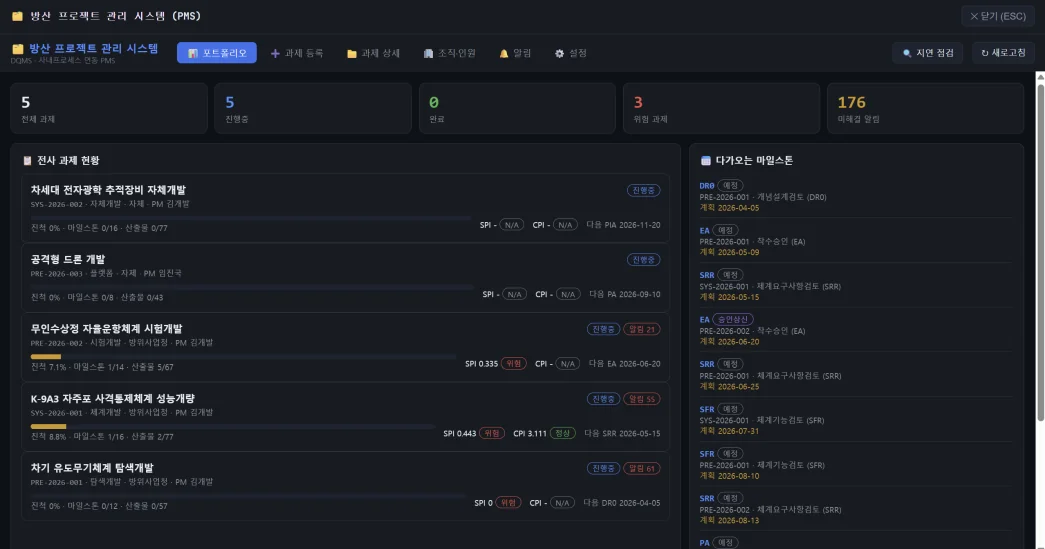Select the SRR milestone planned 2026-08-13
This screenshot has height=549, width=1045.
click(x=856, y=509)
